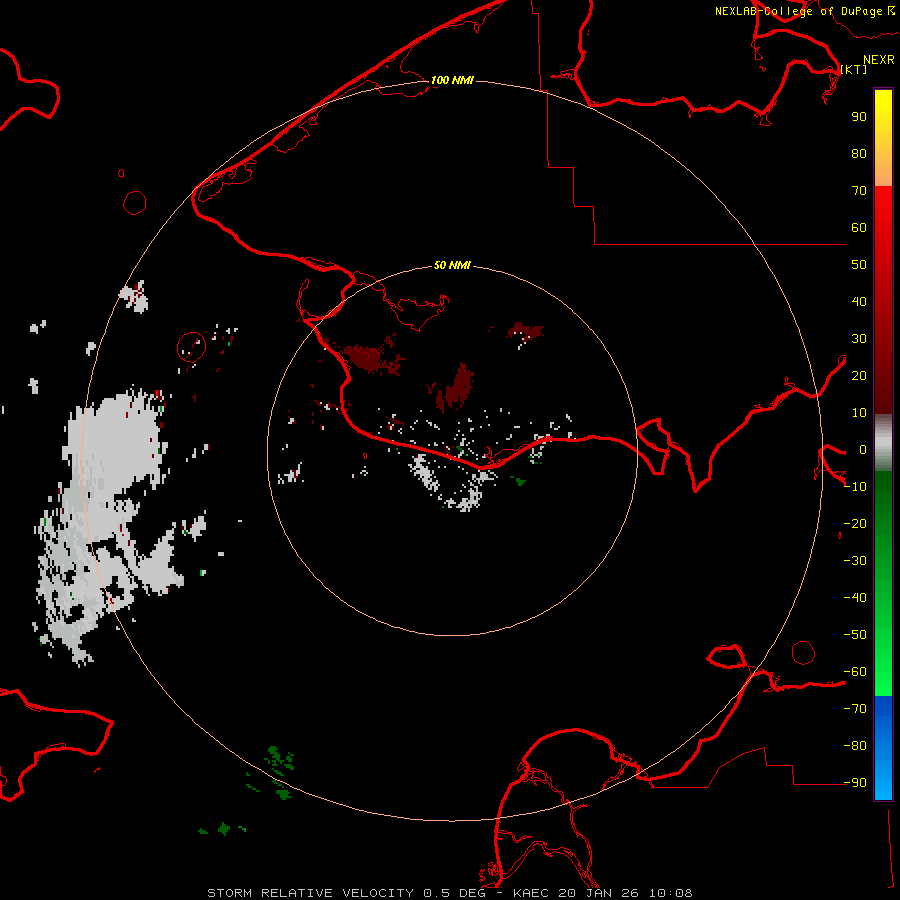Click the -70 knot scale label
The height and width of the screenshot is (900, 900).
tap(855, 709)
